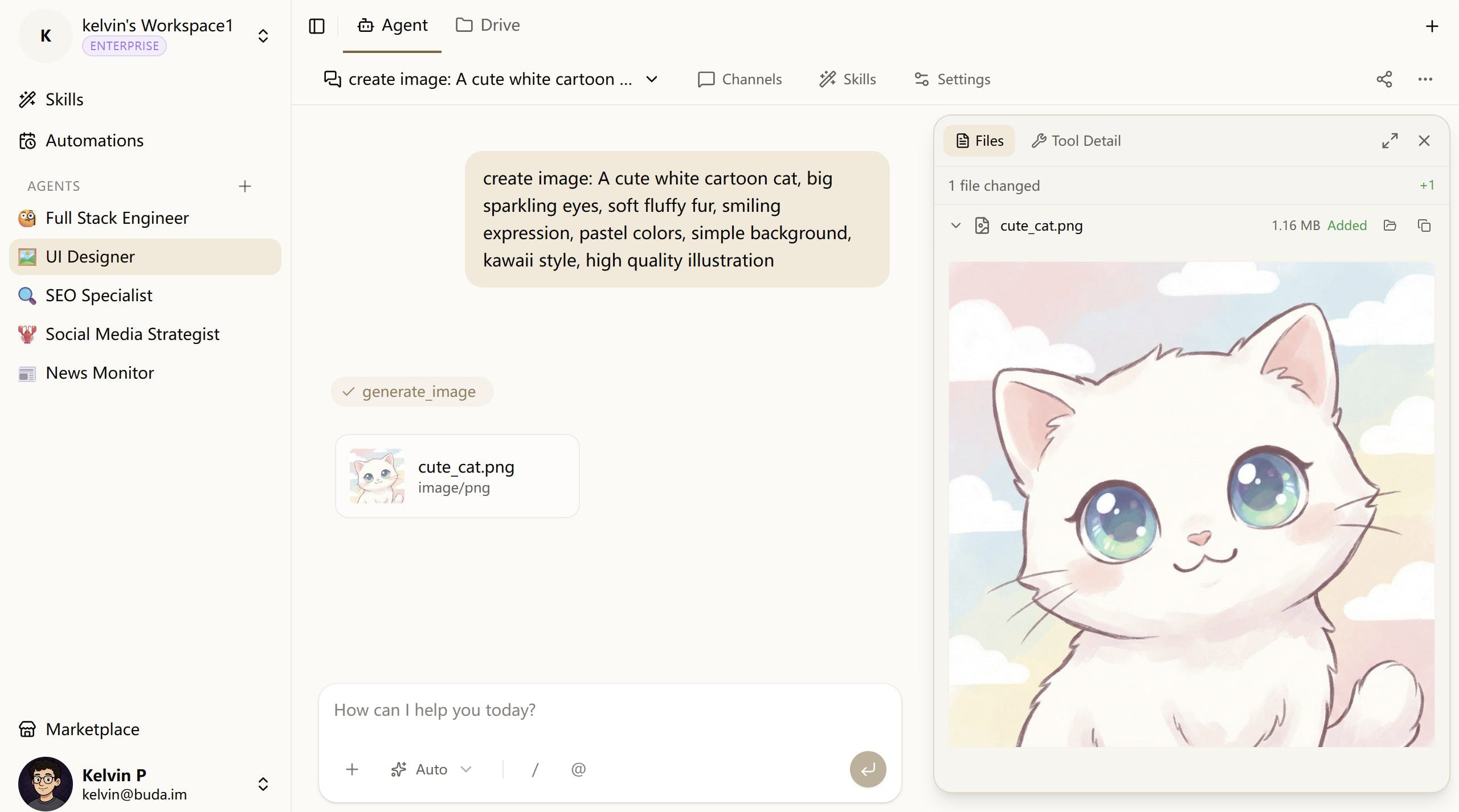Open the Auto model dropdown

pos(431,769)
